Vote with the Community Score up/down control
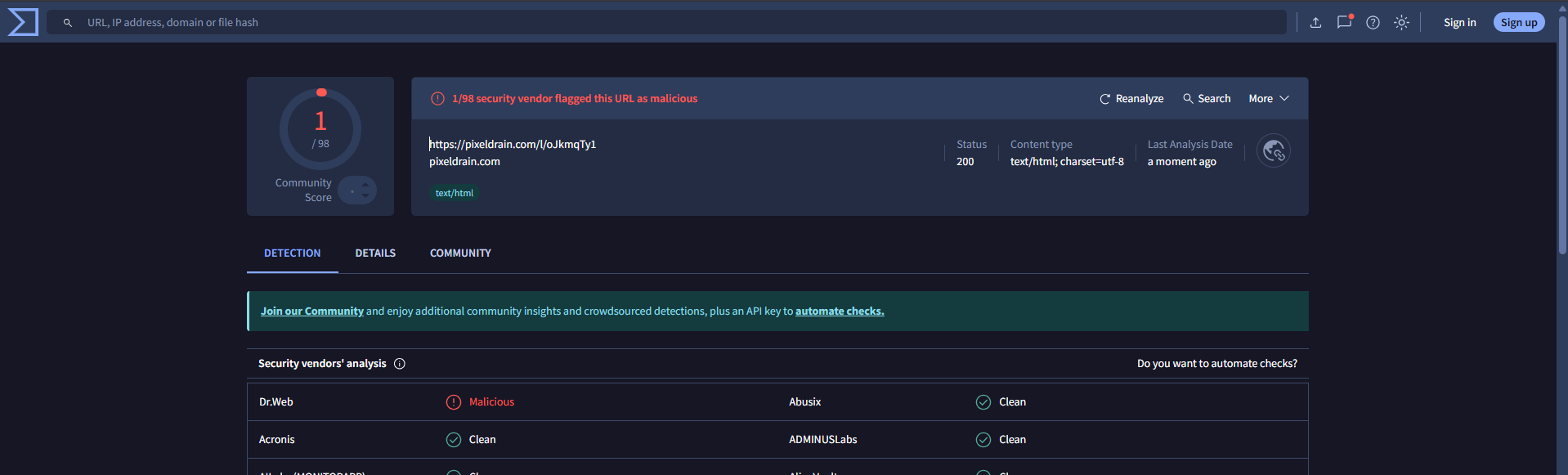The height and width of the screenshot is (475, 1568). [357, 190]
